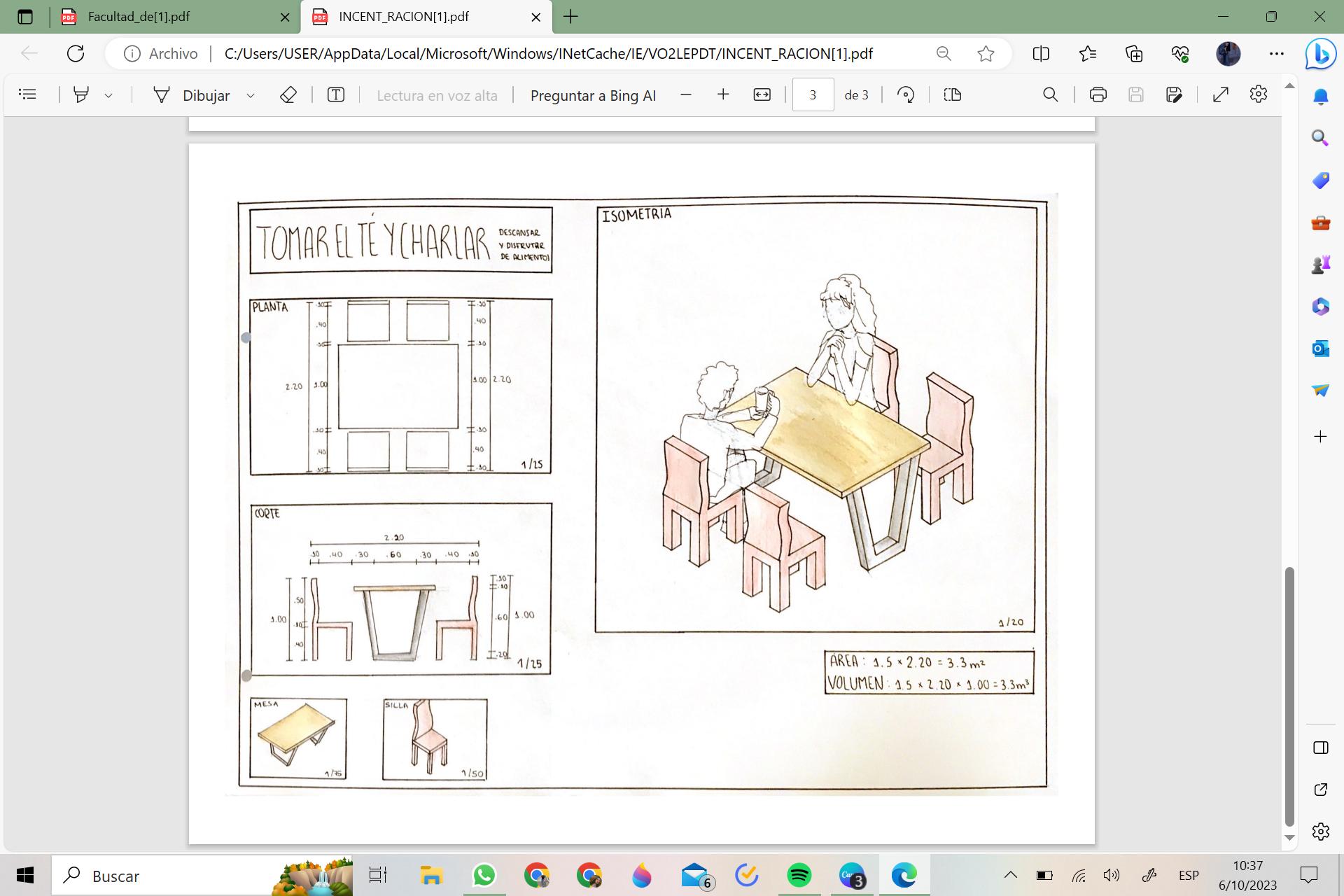Click Preguntar a Bing AI
The image size is (1344, 896).
coord(593,95)
